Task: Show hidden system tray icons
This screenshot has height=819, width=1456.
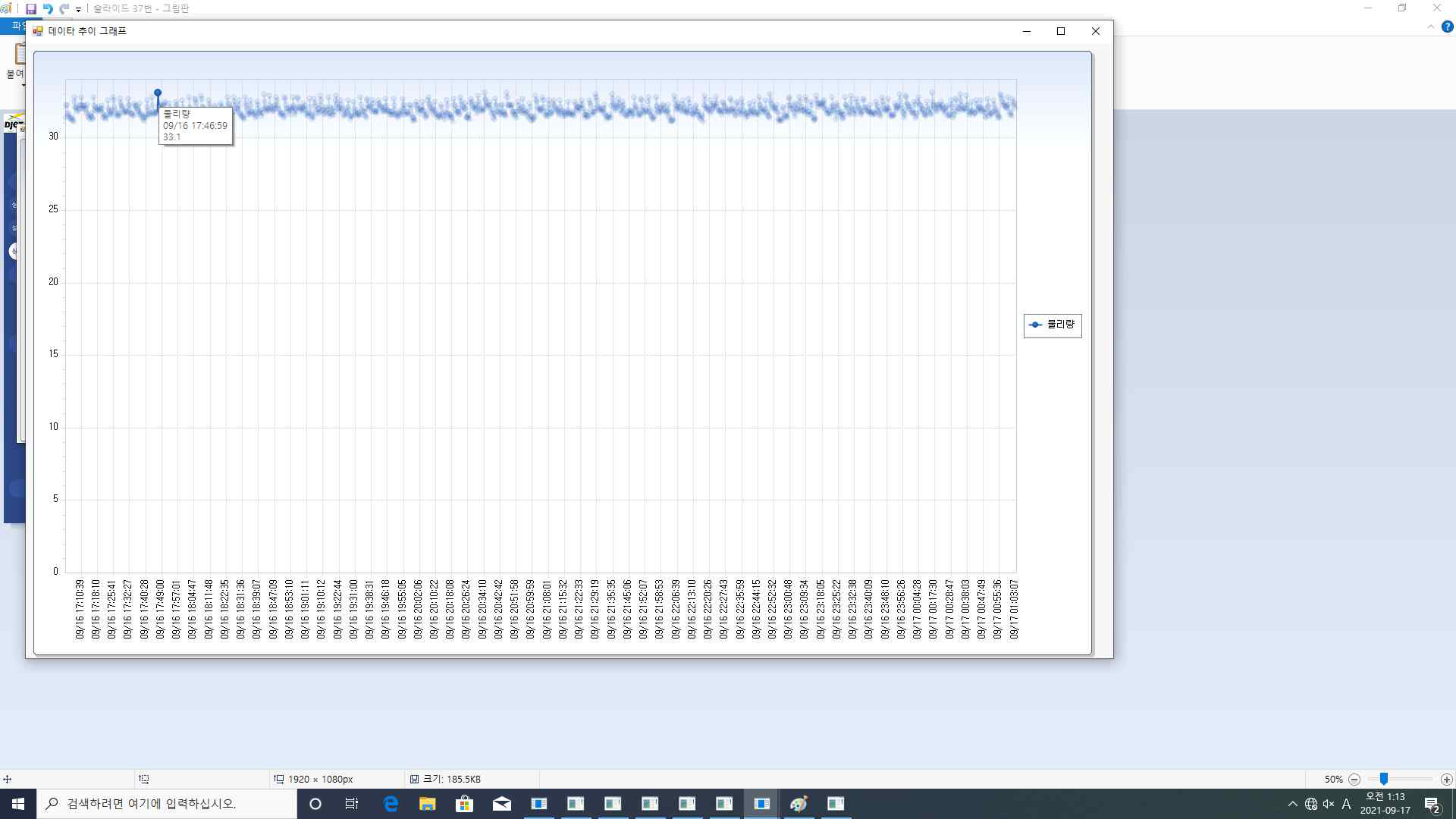Action: tap(1293, 804)
